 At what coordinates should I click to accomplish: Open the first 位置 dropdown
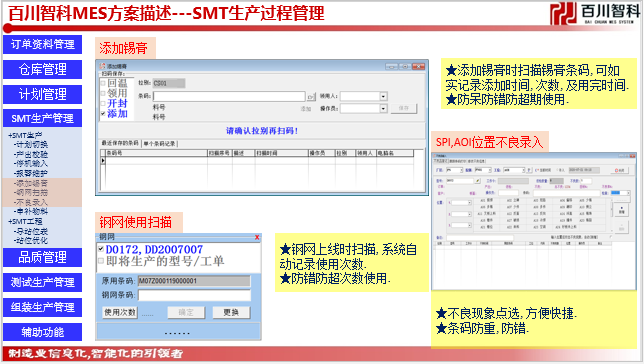[x=469, y=203]
